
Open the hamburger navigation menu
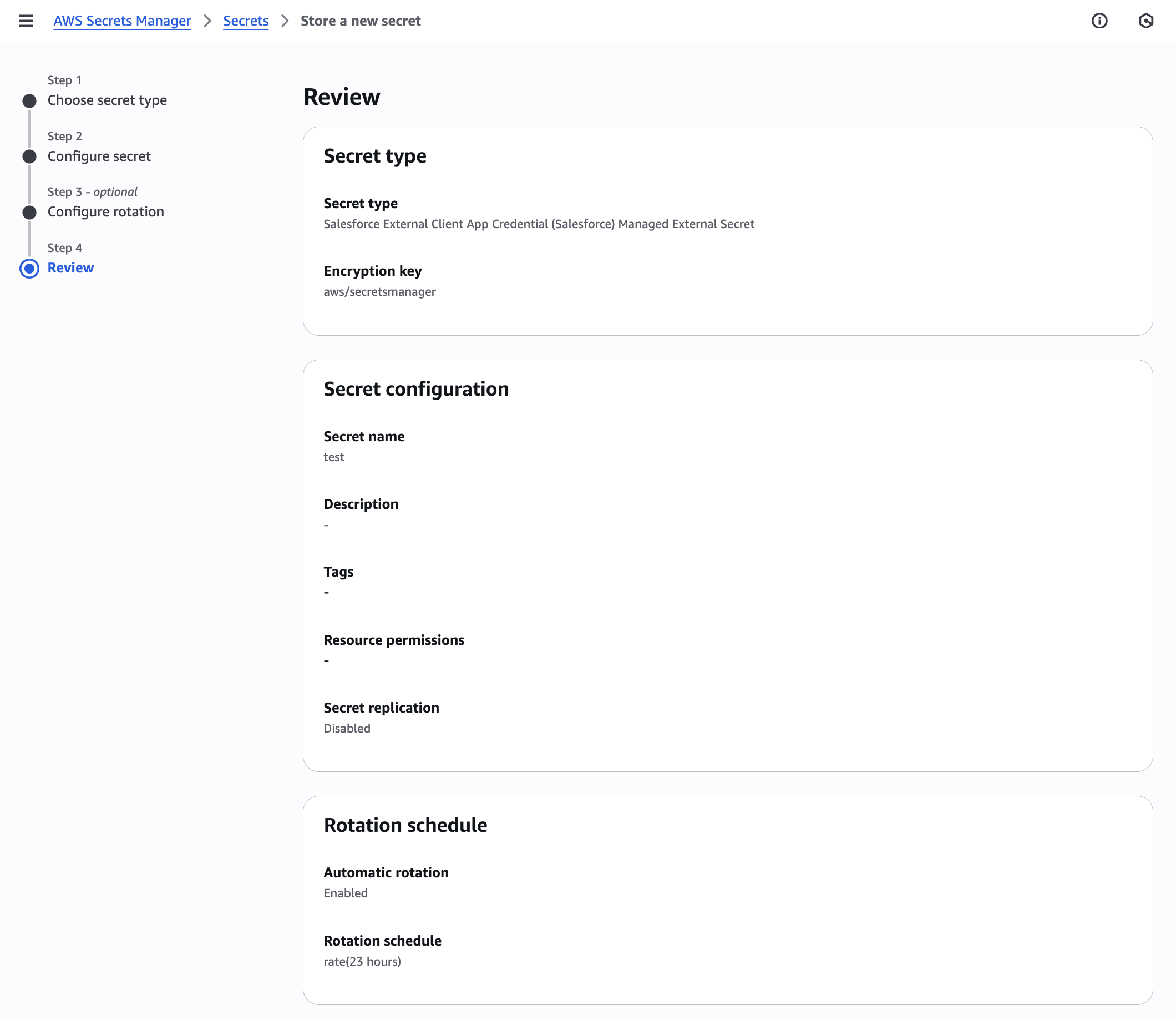point(26,21)
